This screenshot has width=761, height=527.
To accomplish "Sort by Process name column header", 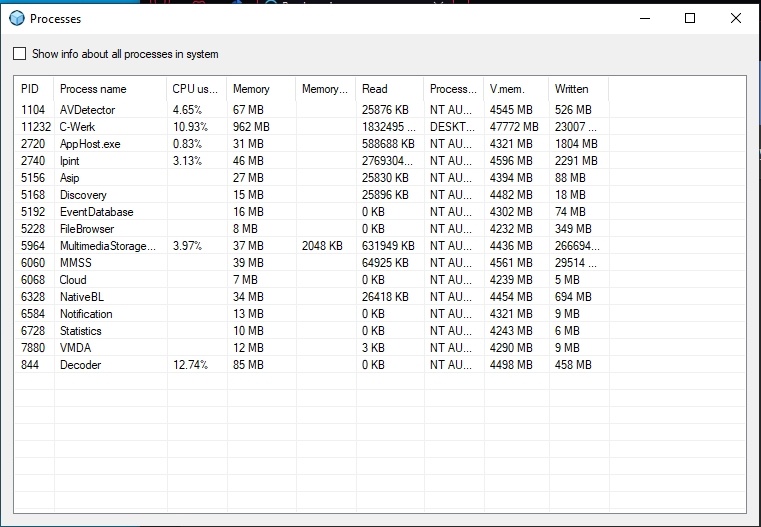I will click(x=93, y=89).
